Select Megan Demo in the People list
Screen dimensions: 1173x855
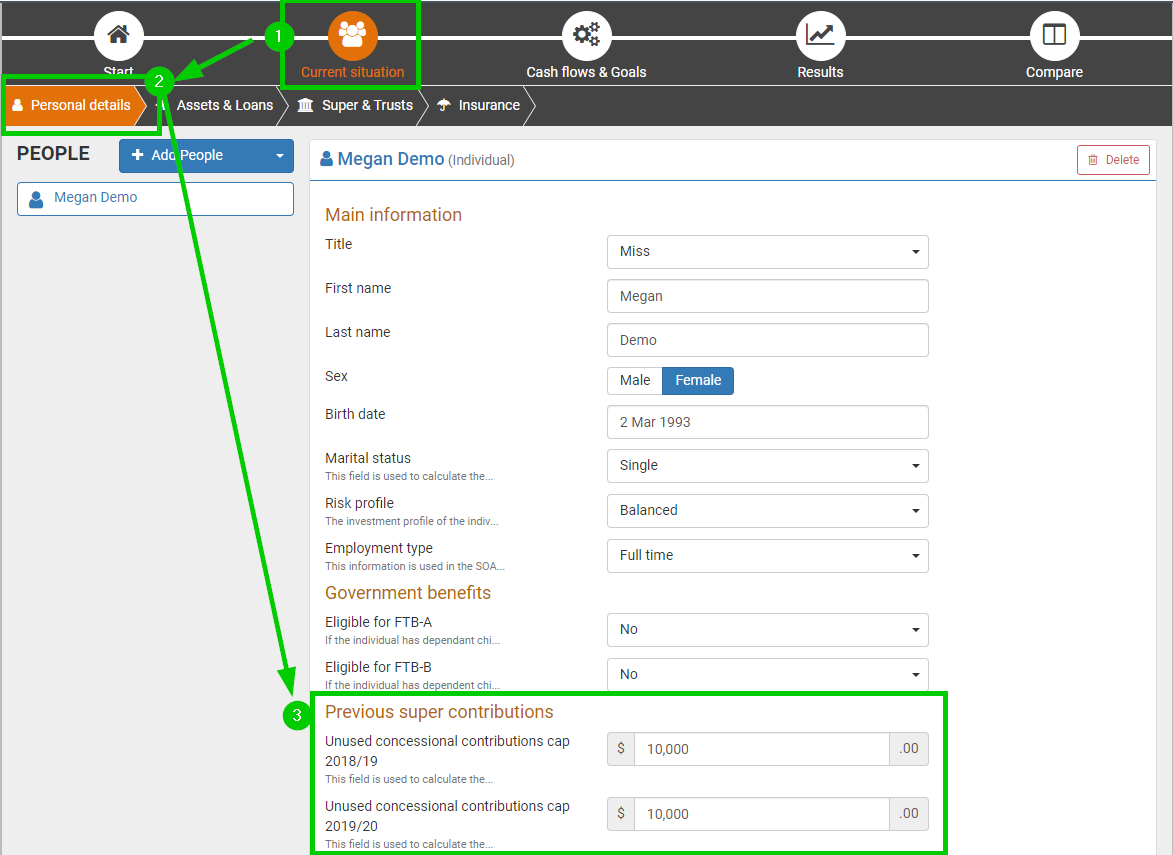155,198
